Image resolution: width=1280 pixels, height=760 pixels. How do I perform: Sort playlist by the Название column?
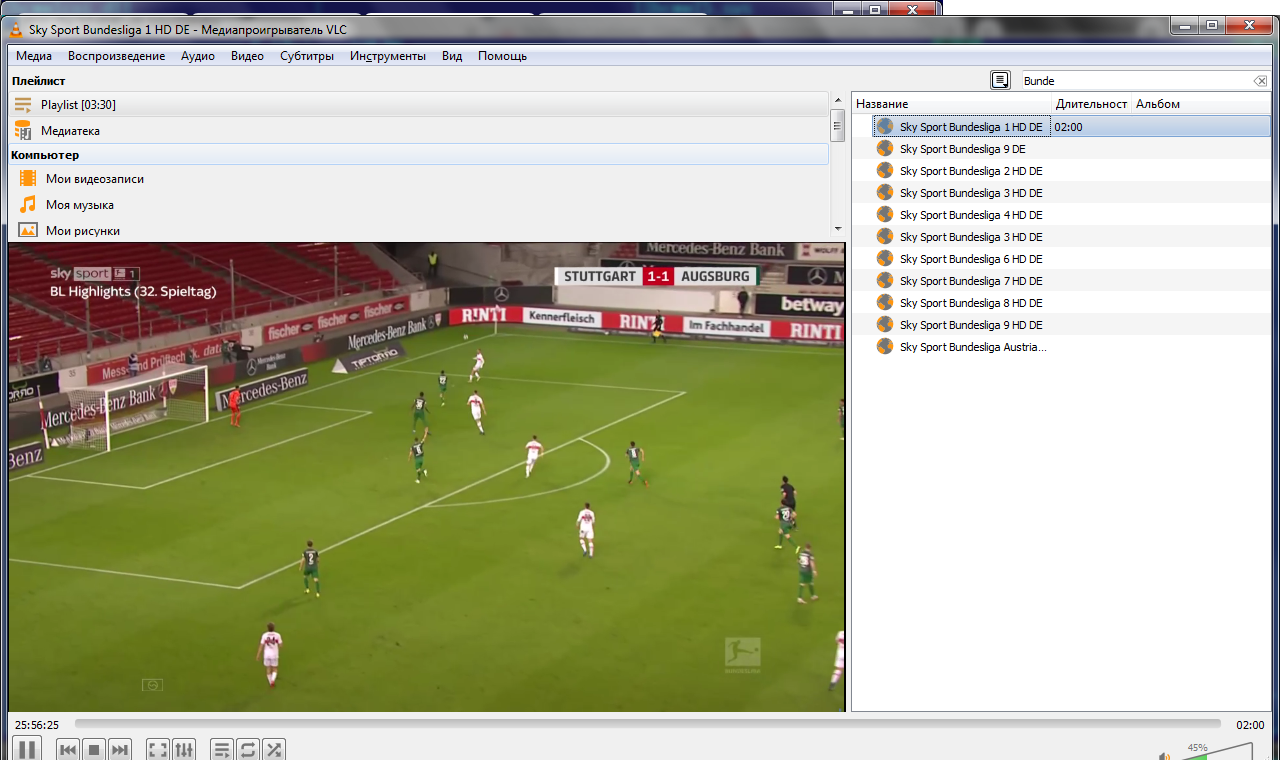(952, 104)
